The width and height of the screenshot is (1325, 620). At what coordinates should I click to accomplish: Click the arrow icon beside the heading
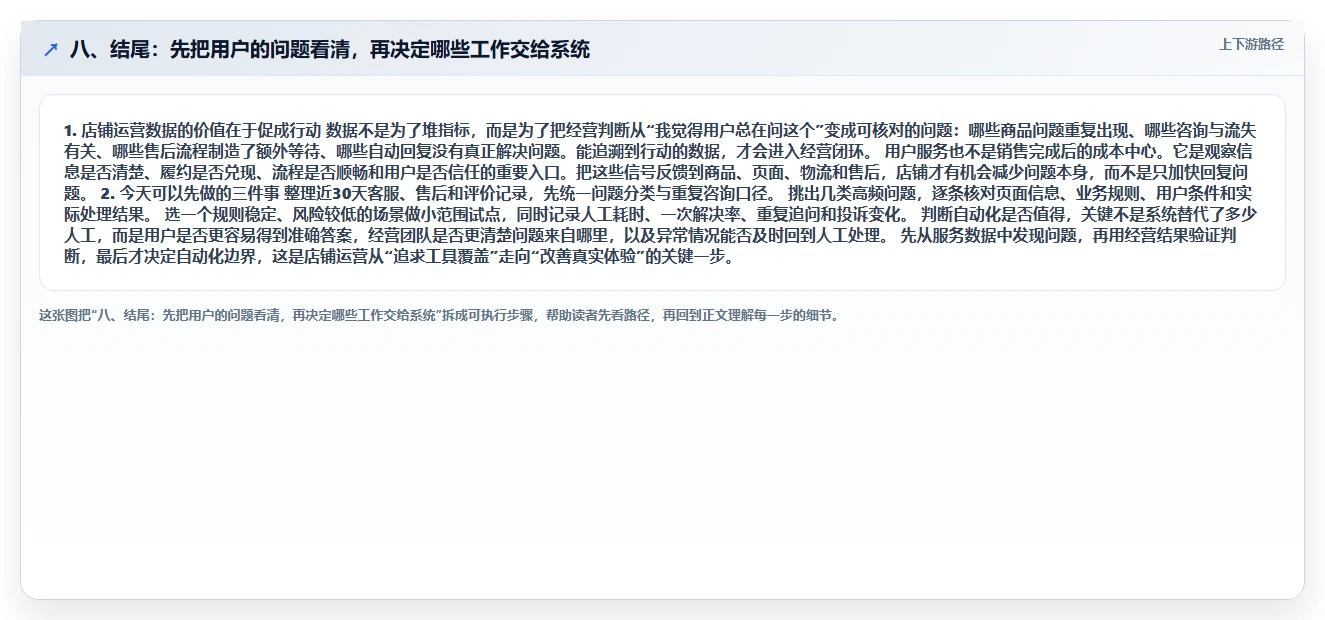[x=51, y=50]
